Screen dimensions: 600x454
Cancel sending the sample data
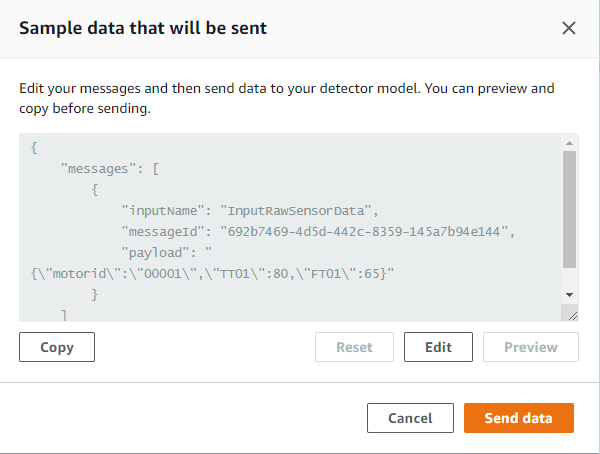click(410, 418)
